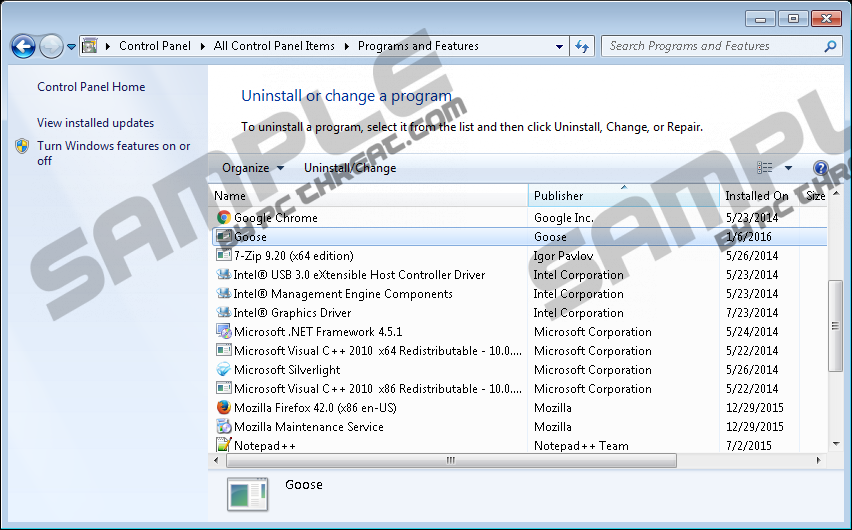
Task: Open help with the question mark icon
Action: pos(821,168)
